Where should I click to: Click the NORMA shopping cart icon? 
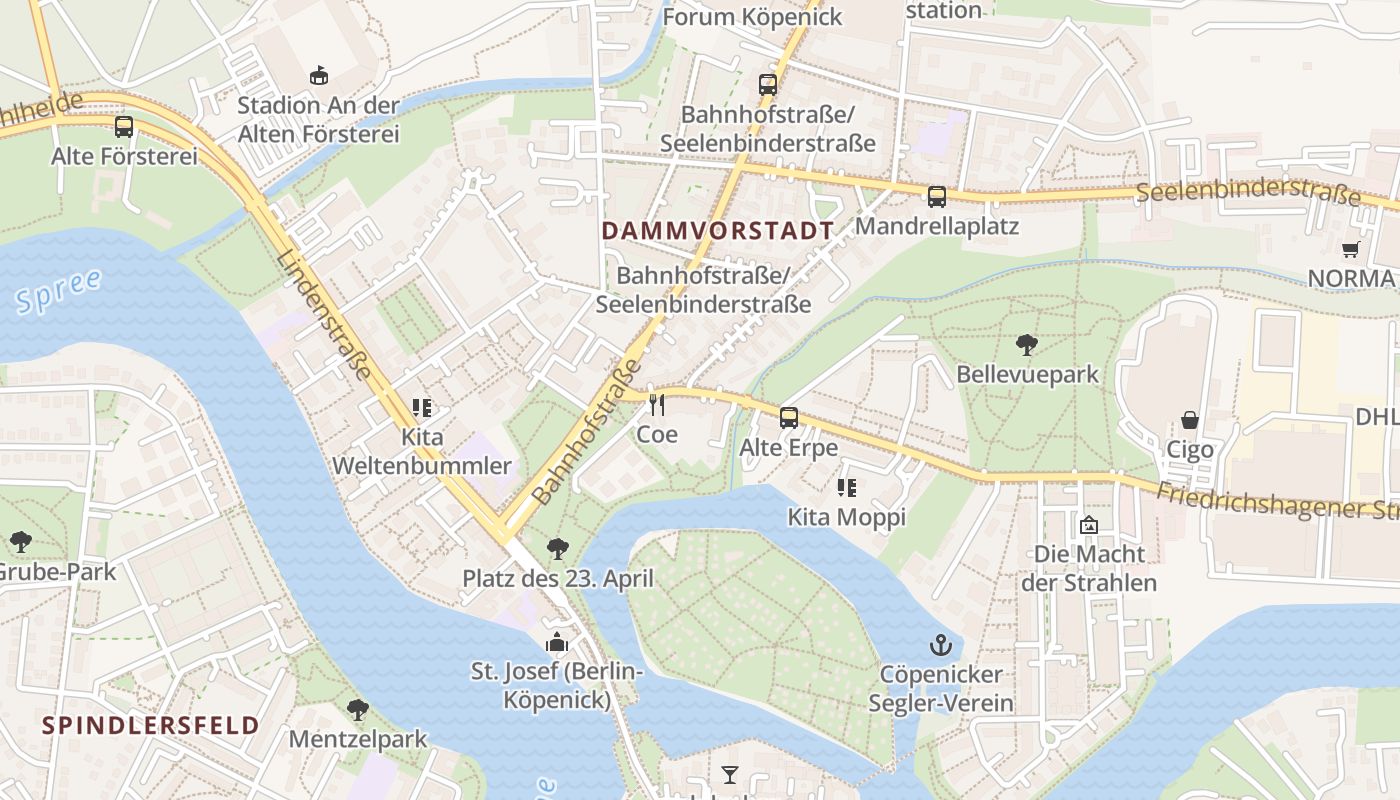pos(1351,250)
